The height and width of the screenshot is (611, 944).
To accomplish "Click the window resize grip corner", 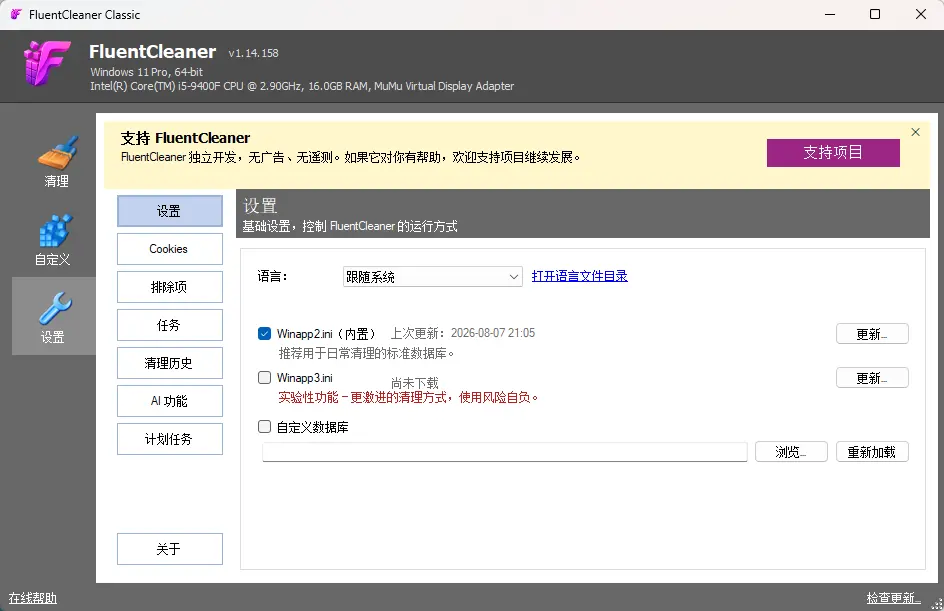I will 937,604.
